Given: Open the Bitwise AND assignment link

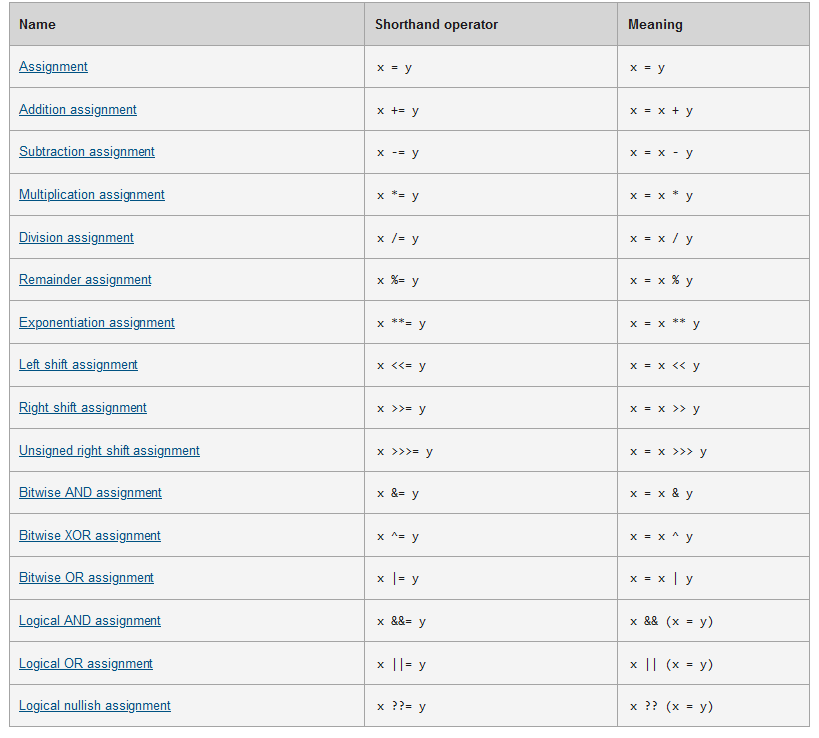Looking at the screenshot, I should coord(90,493).
